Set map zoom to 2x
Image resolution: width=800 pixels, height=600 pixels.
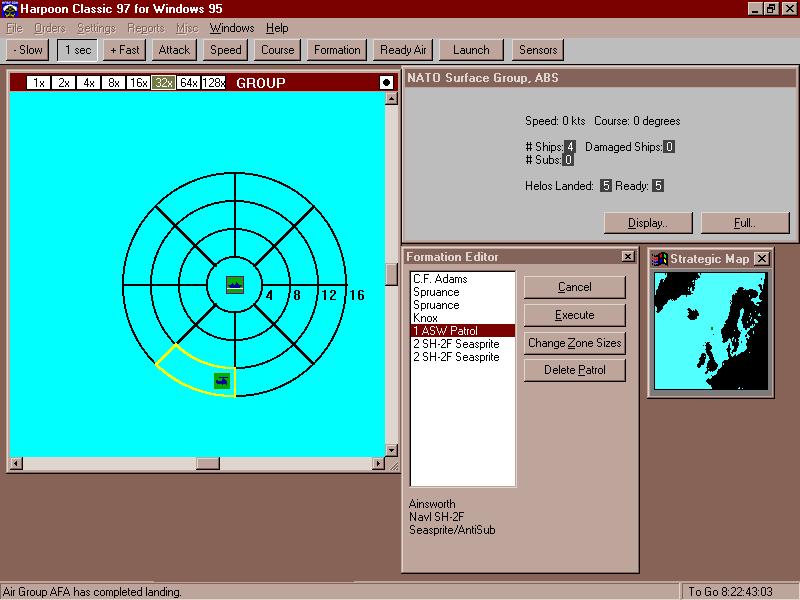tap(63, 83)
